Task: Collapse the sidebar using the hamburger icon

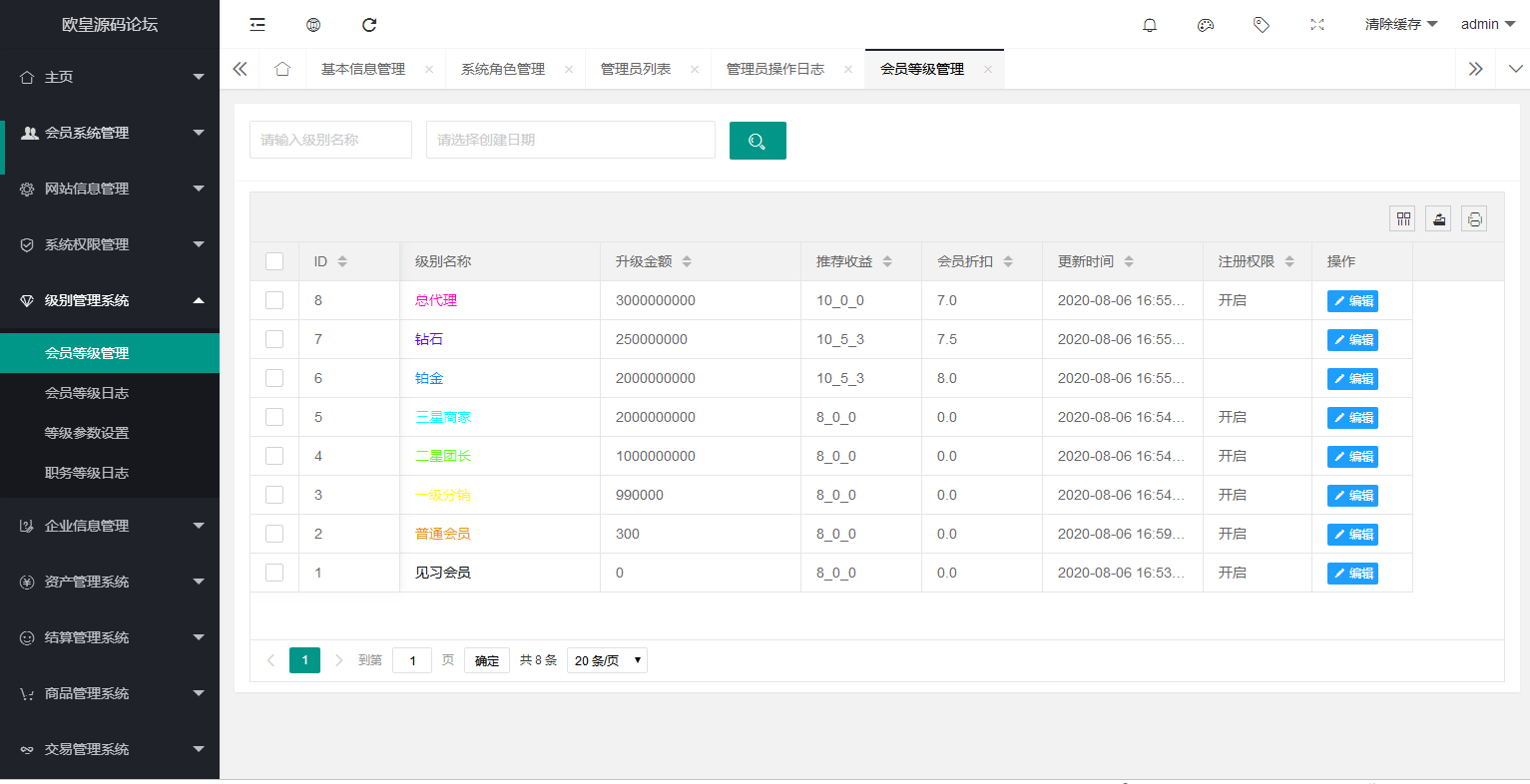Action: click(x=257, y=24)
